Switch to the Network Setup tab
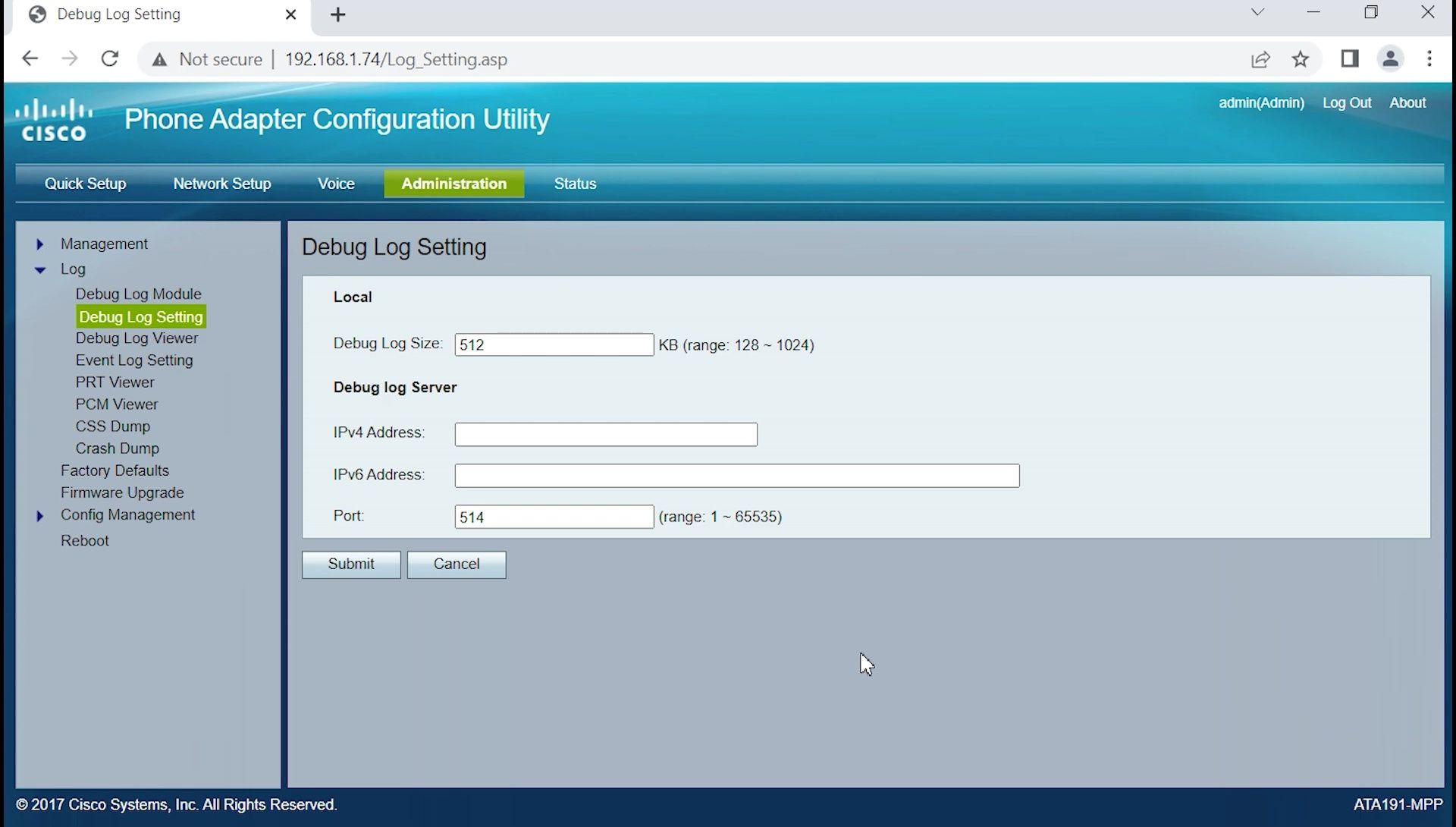 pos(222,184)
